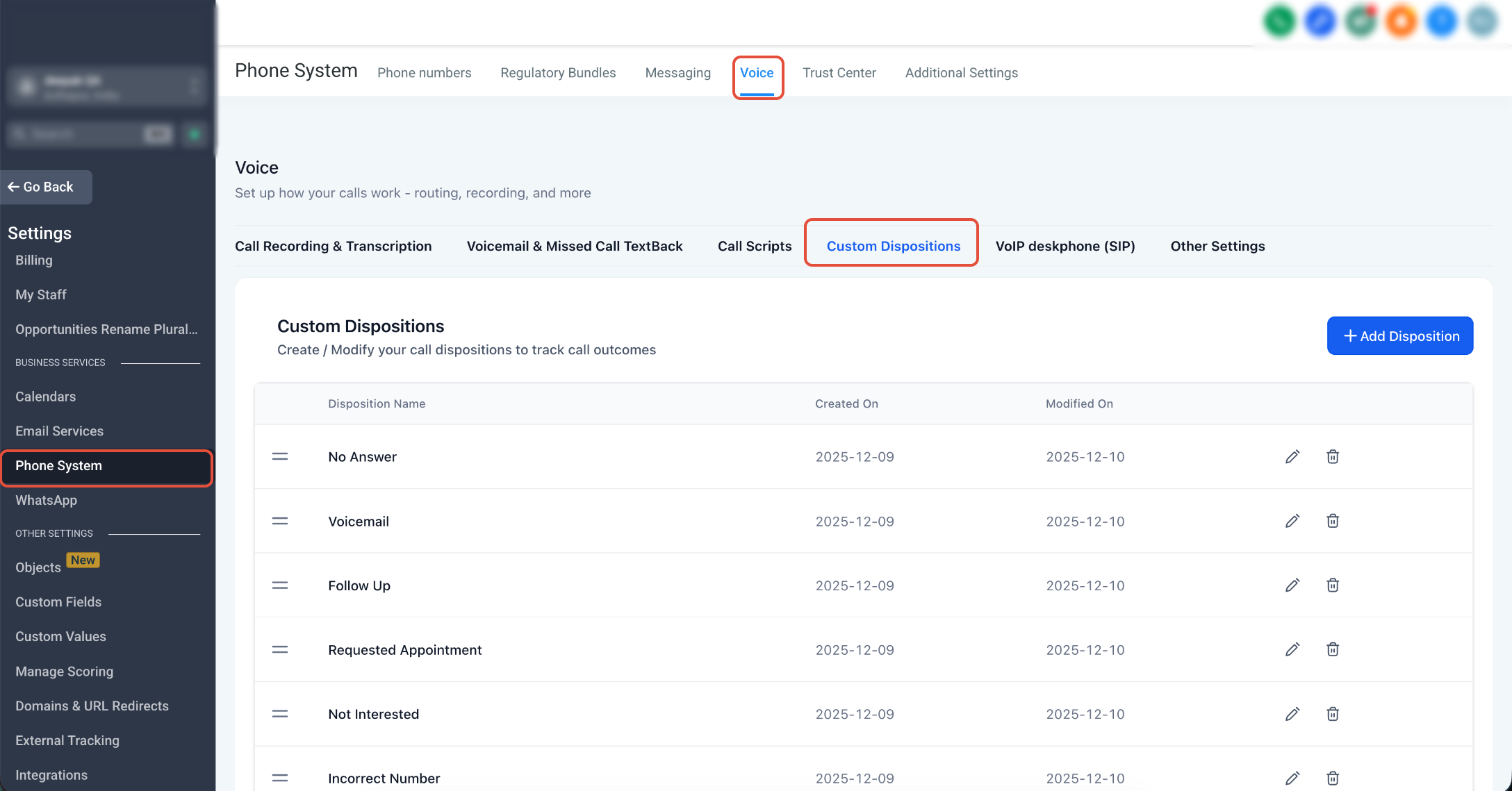Open the green phone dialer icon
Screen dimensions: 1512x791
[1280, 21]
